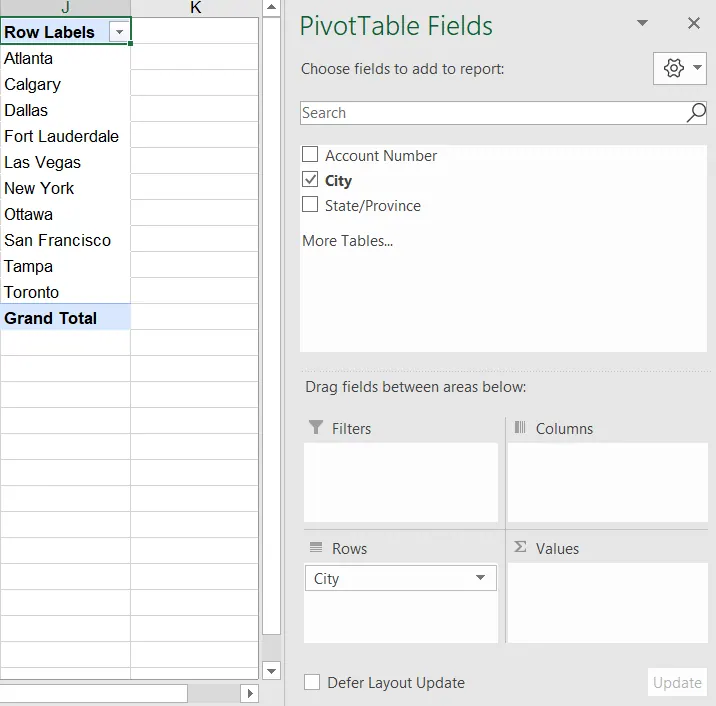
Task: Enable Defer Layout Update
Action: point(312,682)
